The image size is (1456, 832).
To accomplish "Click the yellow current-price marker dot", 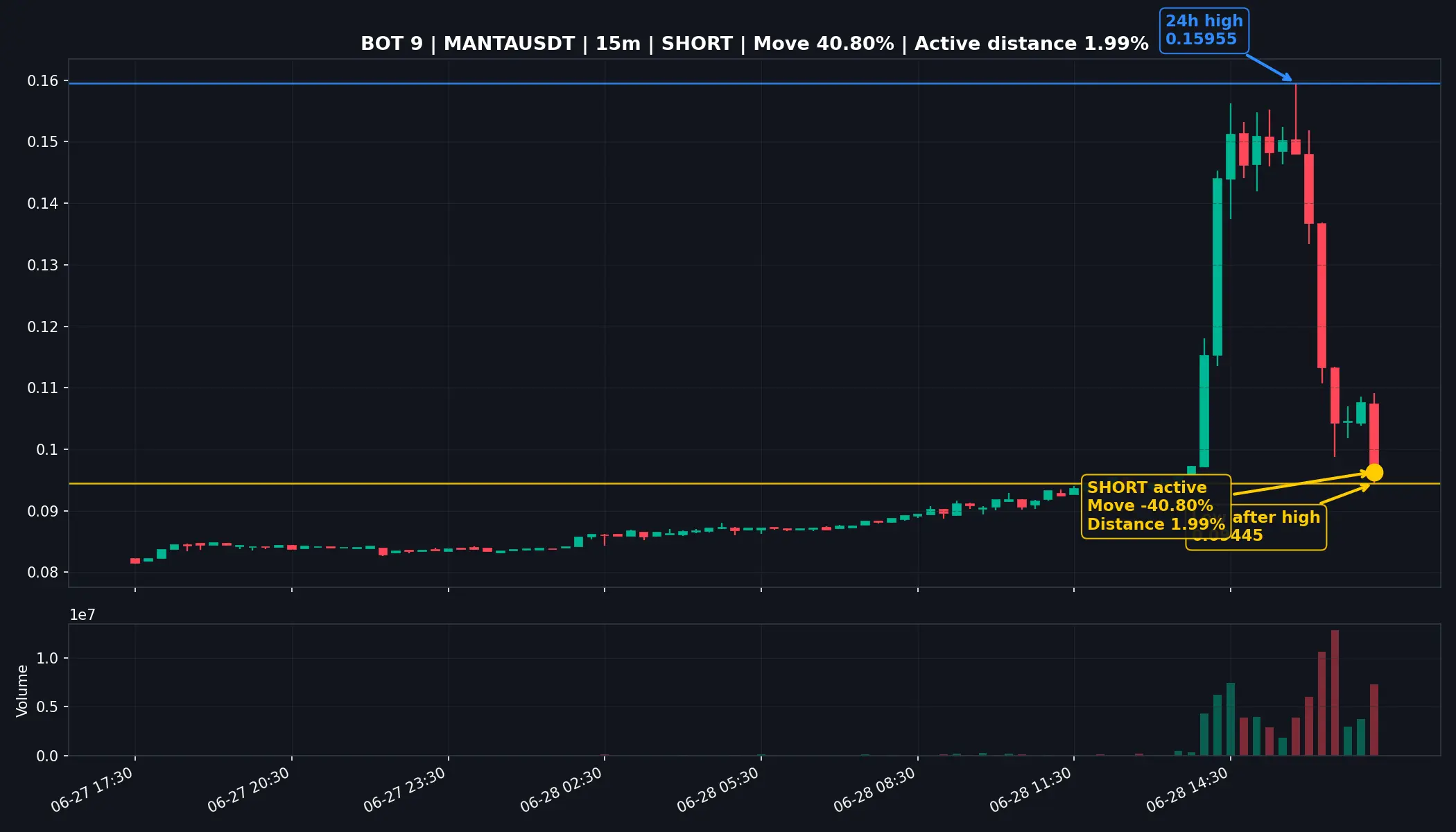I will click(1373, 472).
